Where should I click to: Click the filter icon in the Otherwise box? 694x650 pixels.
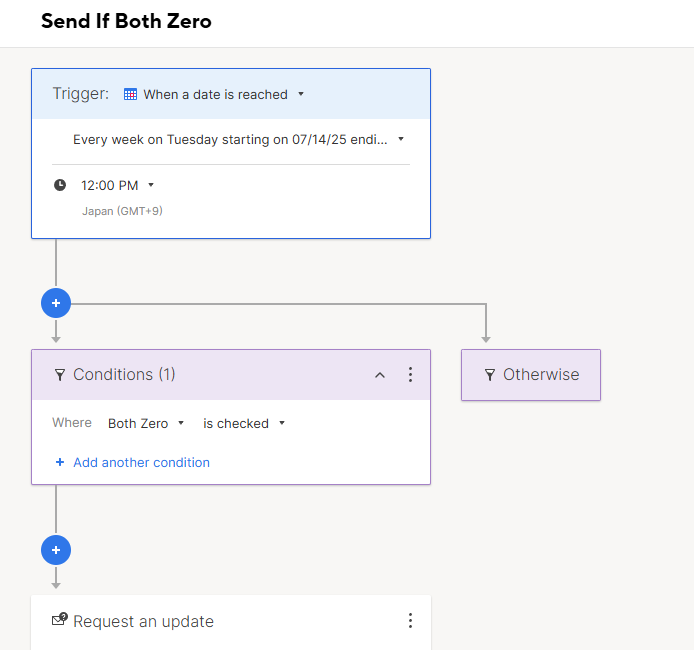pyautogui.click(x=490, y=375)
